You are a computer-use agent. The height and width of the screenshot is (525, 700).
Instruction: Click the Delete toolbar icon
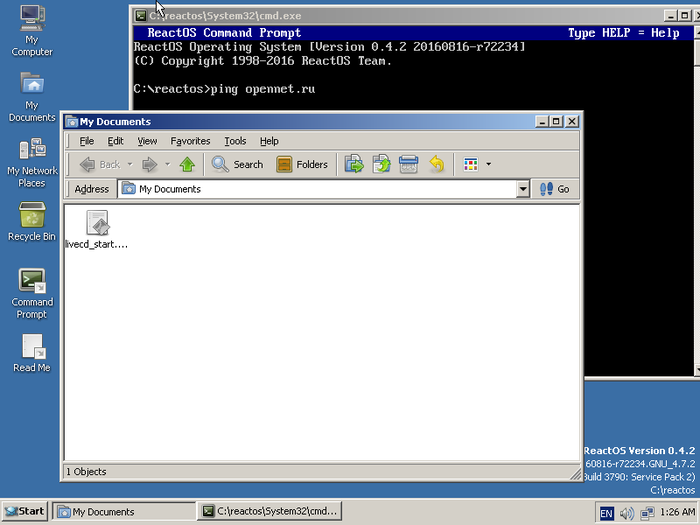pos(408,165)
